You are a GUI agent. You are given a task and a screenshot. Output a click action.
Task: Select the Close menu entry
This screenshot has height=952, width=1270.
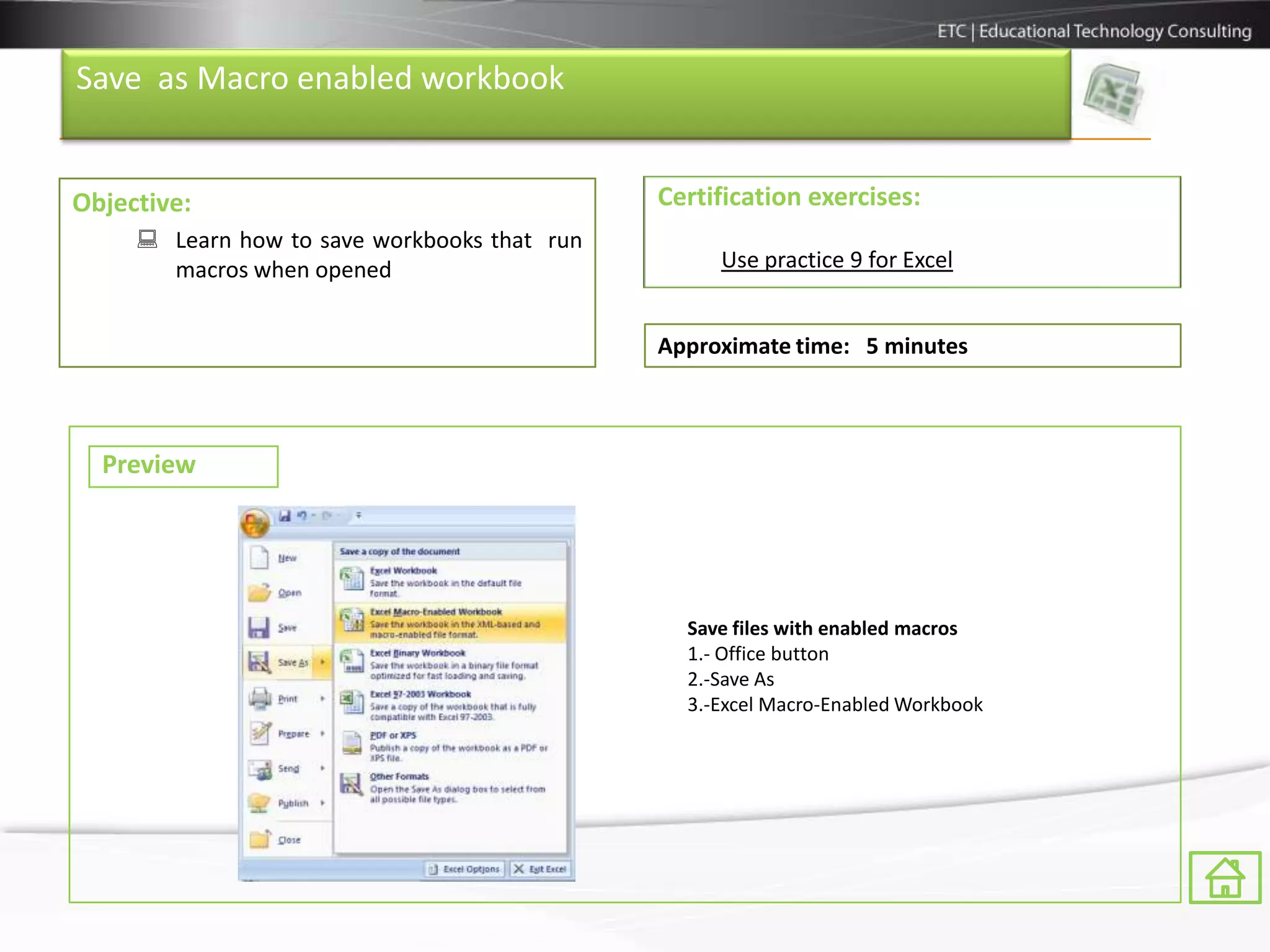289,840
